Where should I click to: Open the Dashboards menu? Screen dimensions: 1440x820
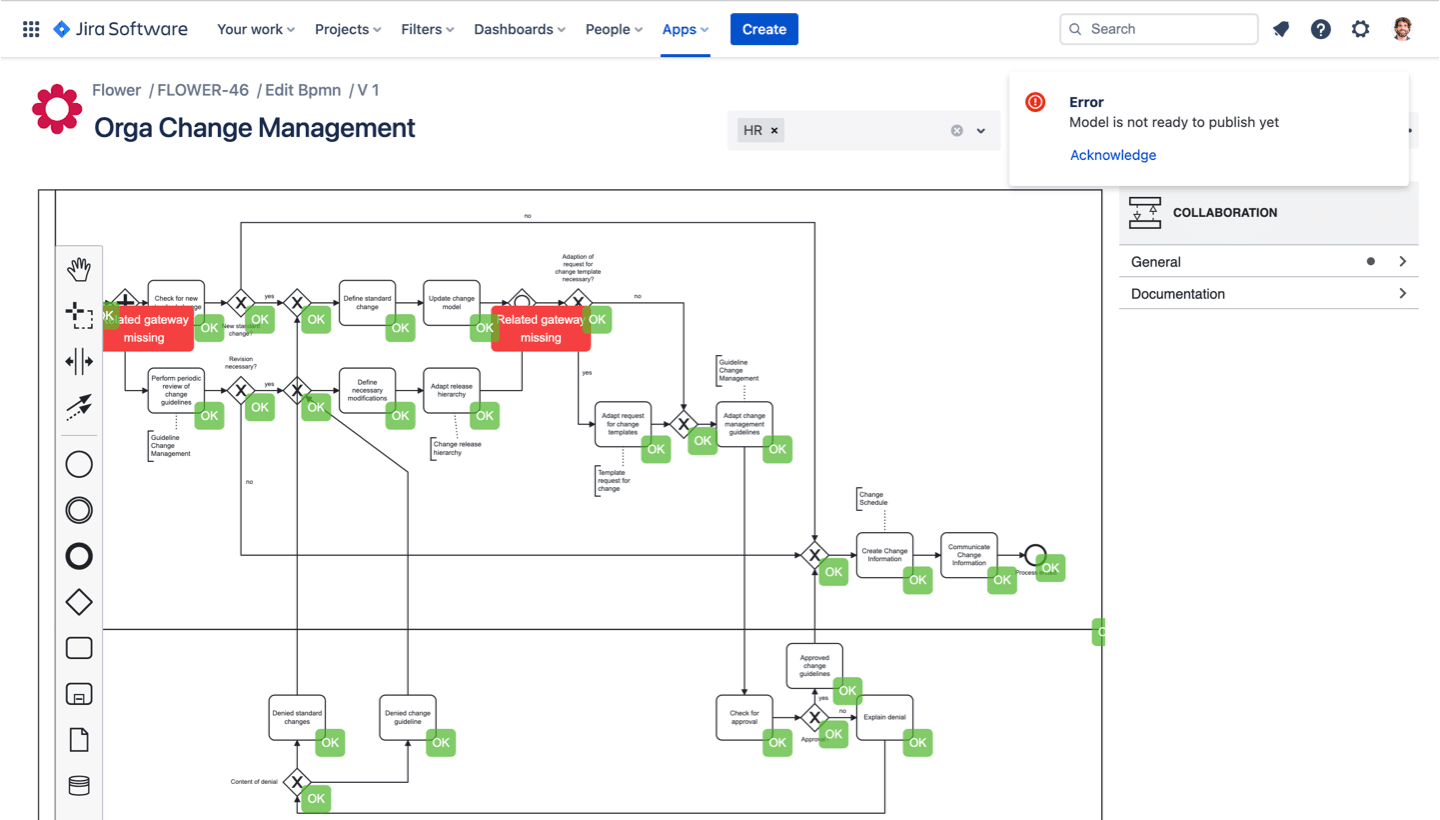point(519,29)
